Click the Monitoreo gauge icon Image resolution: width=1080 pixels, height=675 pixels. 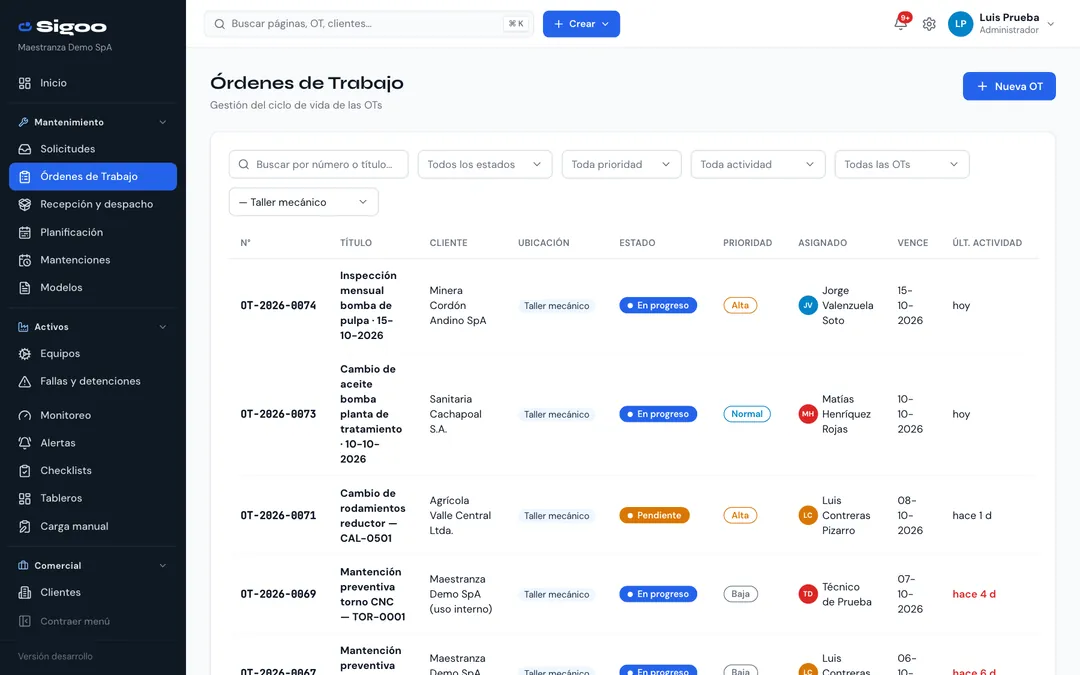25,415
